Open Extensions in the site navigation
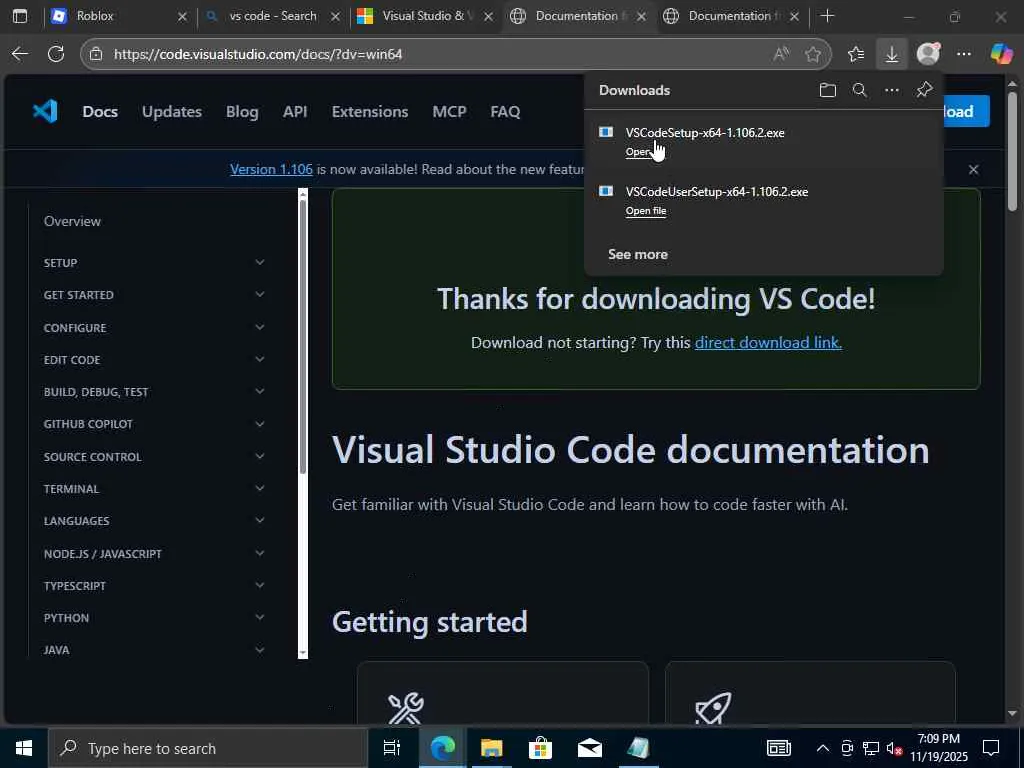This screenshot has width=1024, height=768. (370, 112)
